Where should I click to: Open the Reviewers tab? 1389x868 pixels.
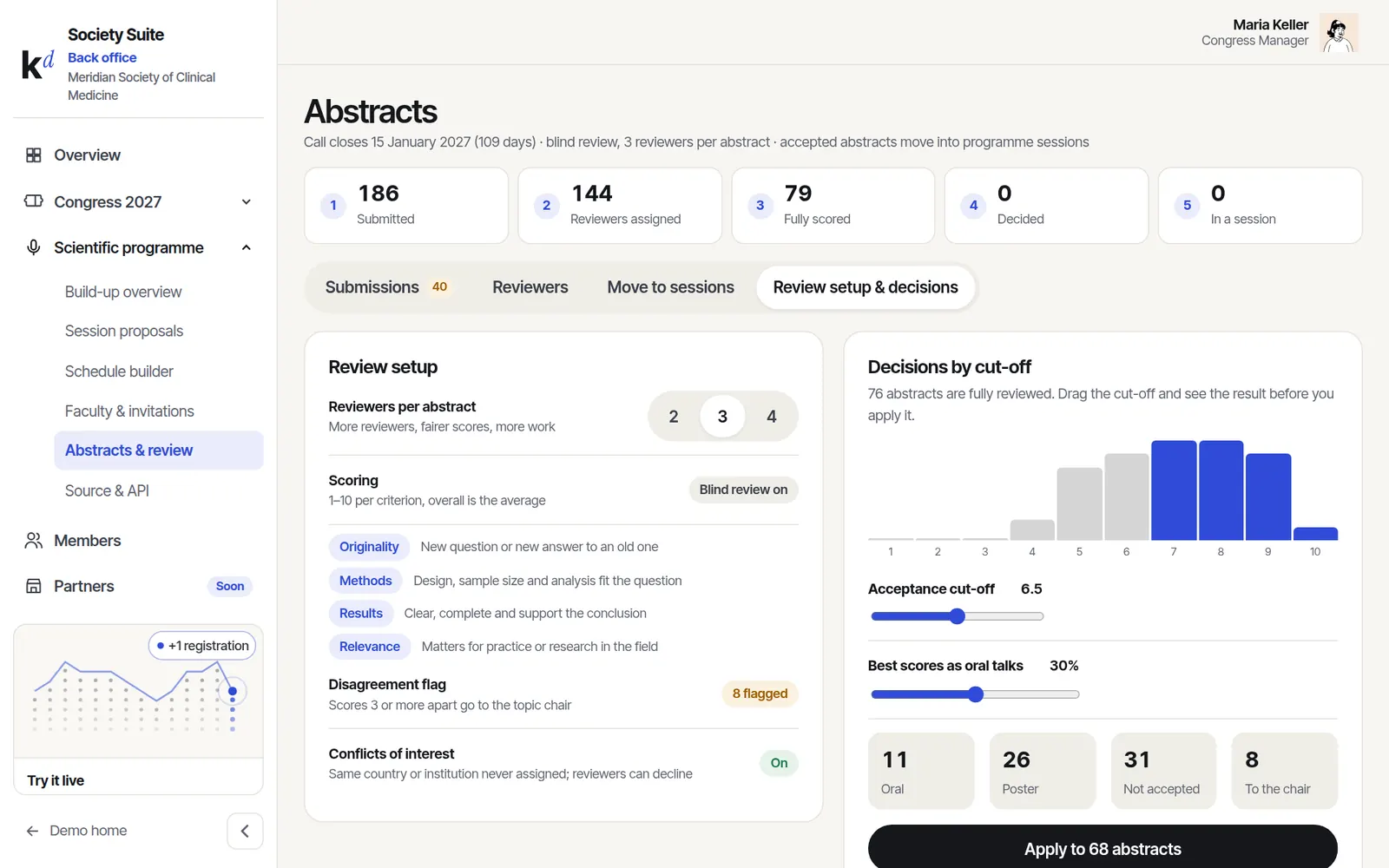click(530, 287)
